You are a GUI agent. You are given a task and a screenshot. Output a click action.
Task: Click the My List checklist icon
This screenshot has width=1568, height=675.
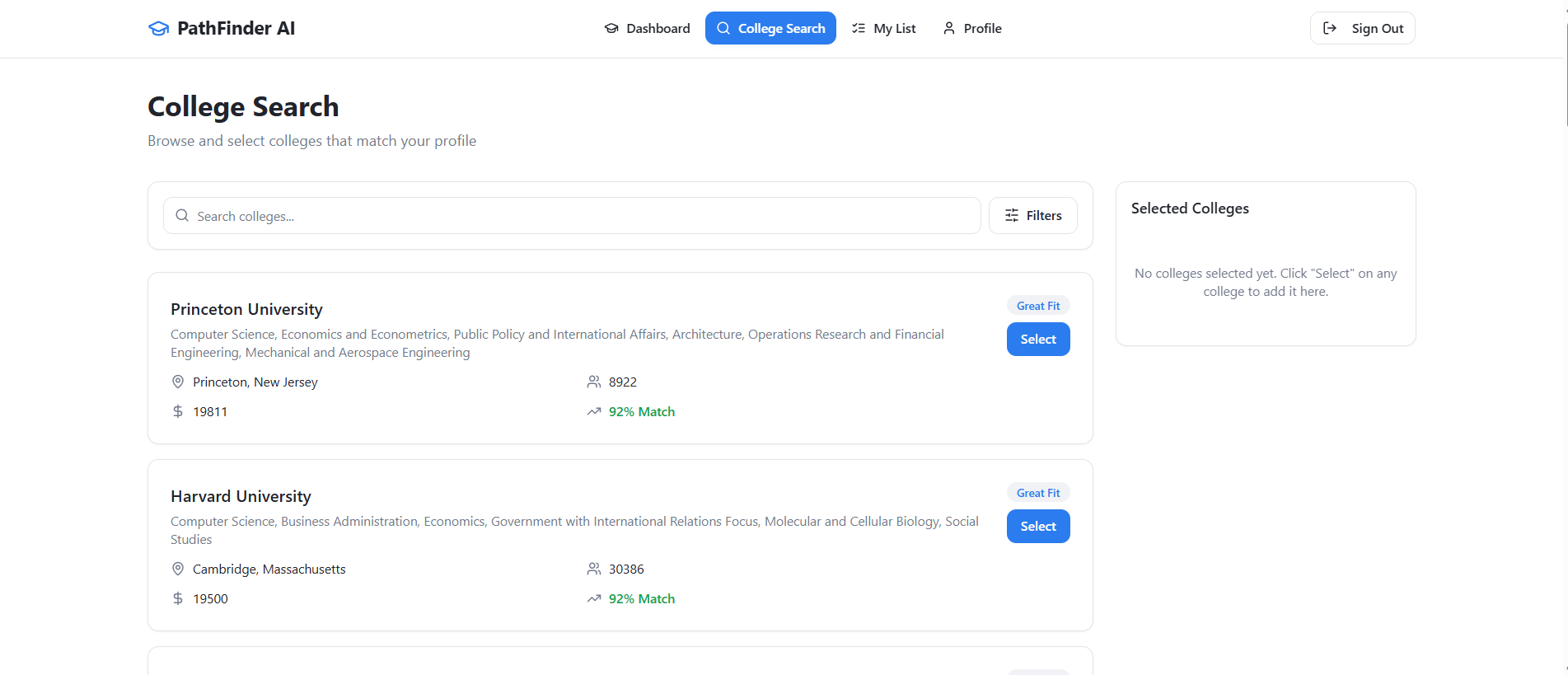(x=859, y=28)
